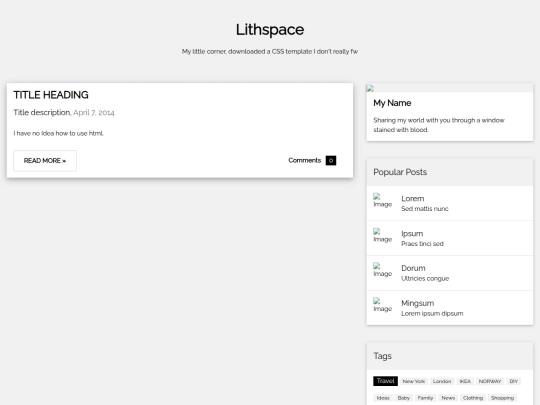Select the Shopping tag
Viewport: 540px width, 405px height.
pos(502,398)
